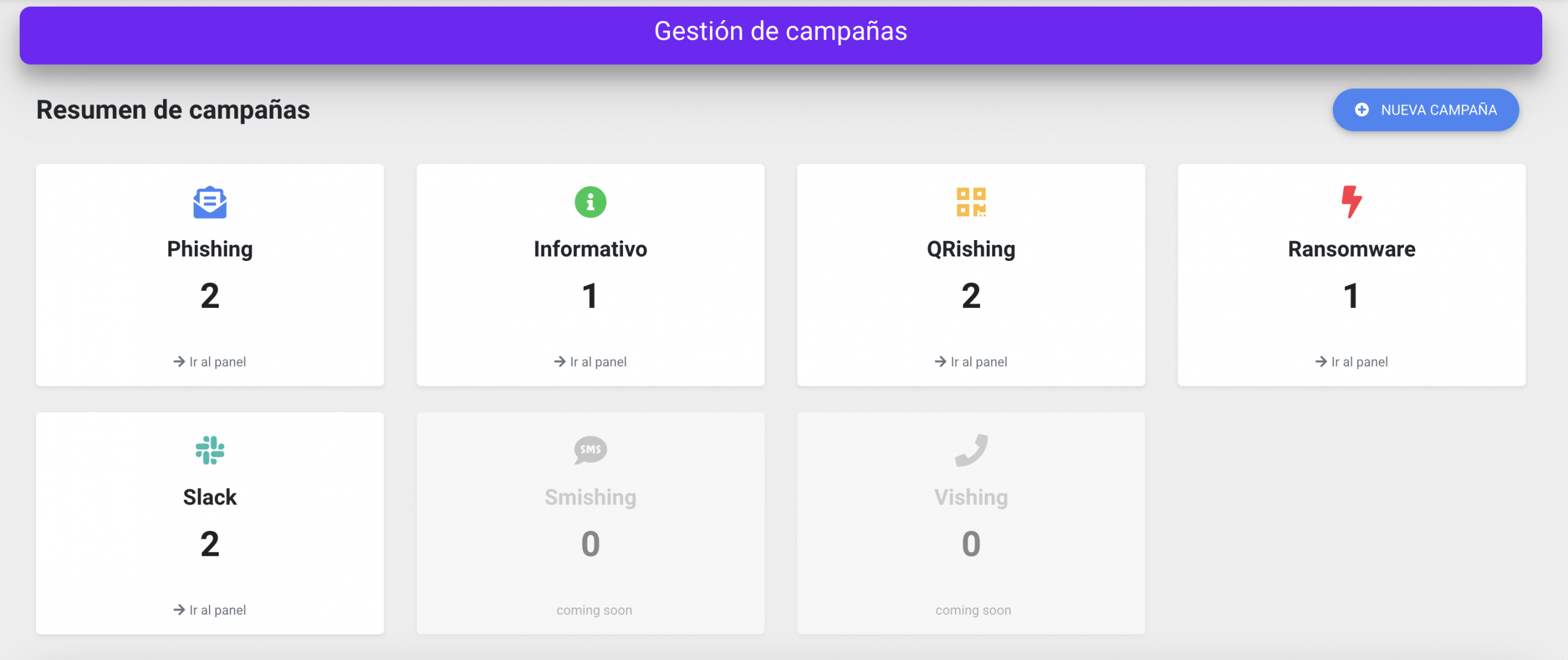Screen dimensions: 1568x660
Task: Click the red Ransomware lightning icon
Action: point(1351,202)
